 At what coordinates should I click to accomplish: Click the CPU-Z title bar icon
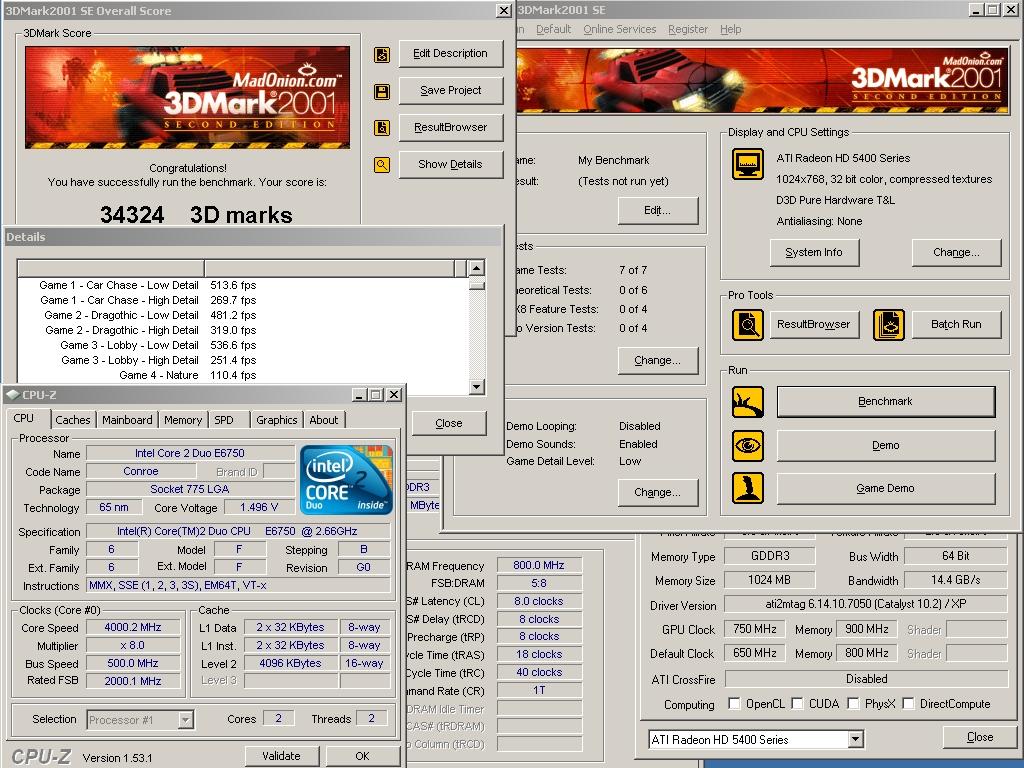coord(12,394)
